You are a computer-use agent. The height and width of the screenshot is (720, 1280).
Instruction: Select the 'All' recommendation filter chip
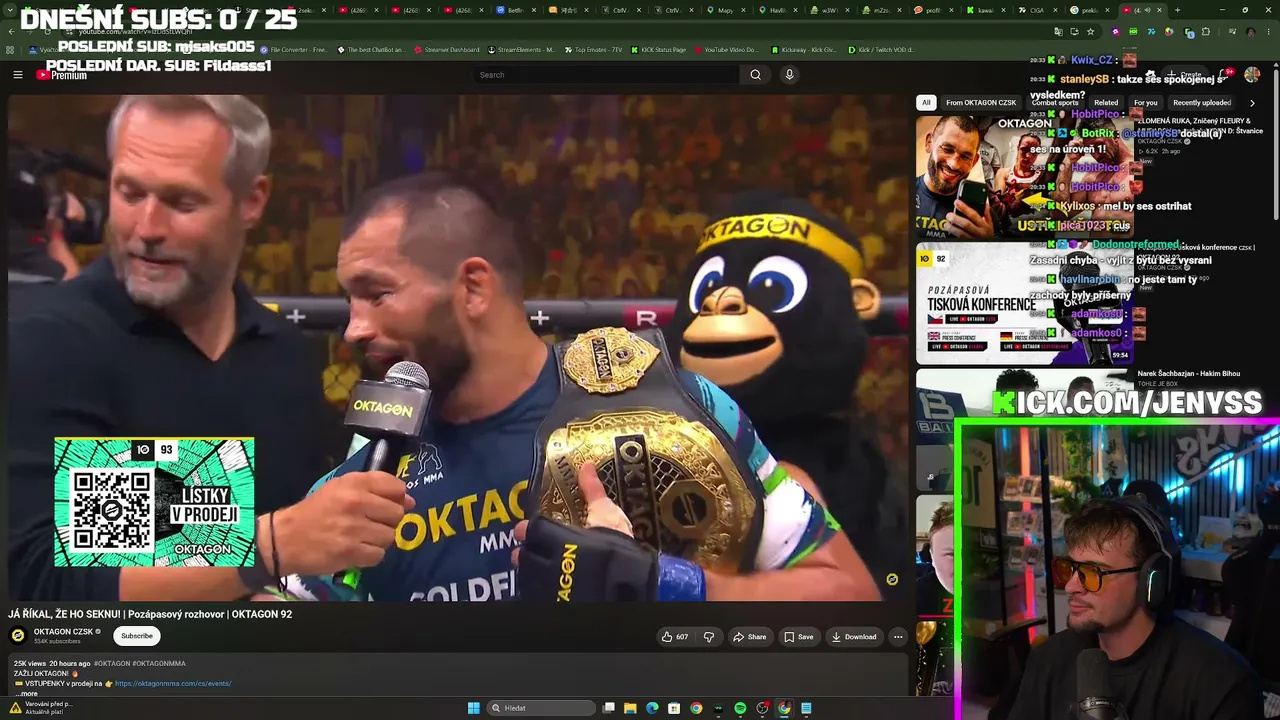tap(926, 102)
